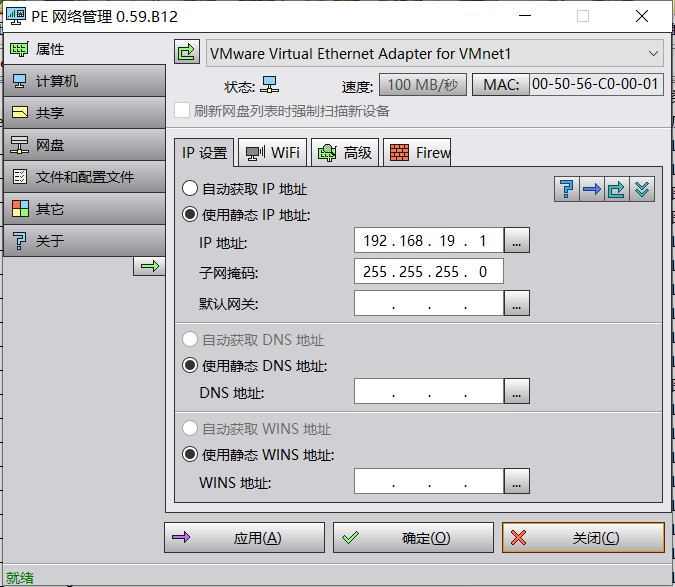This screenshot has width=675, height=587.
Task: Select 使用静态 IP 地址 radio button
Action: (x=190, y=214)
